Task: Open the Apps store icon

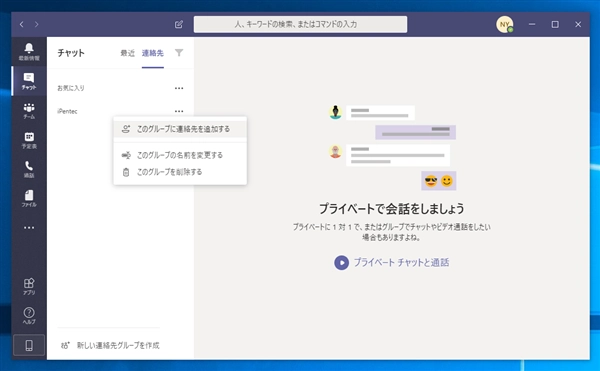Action: 29,286
